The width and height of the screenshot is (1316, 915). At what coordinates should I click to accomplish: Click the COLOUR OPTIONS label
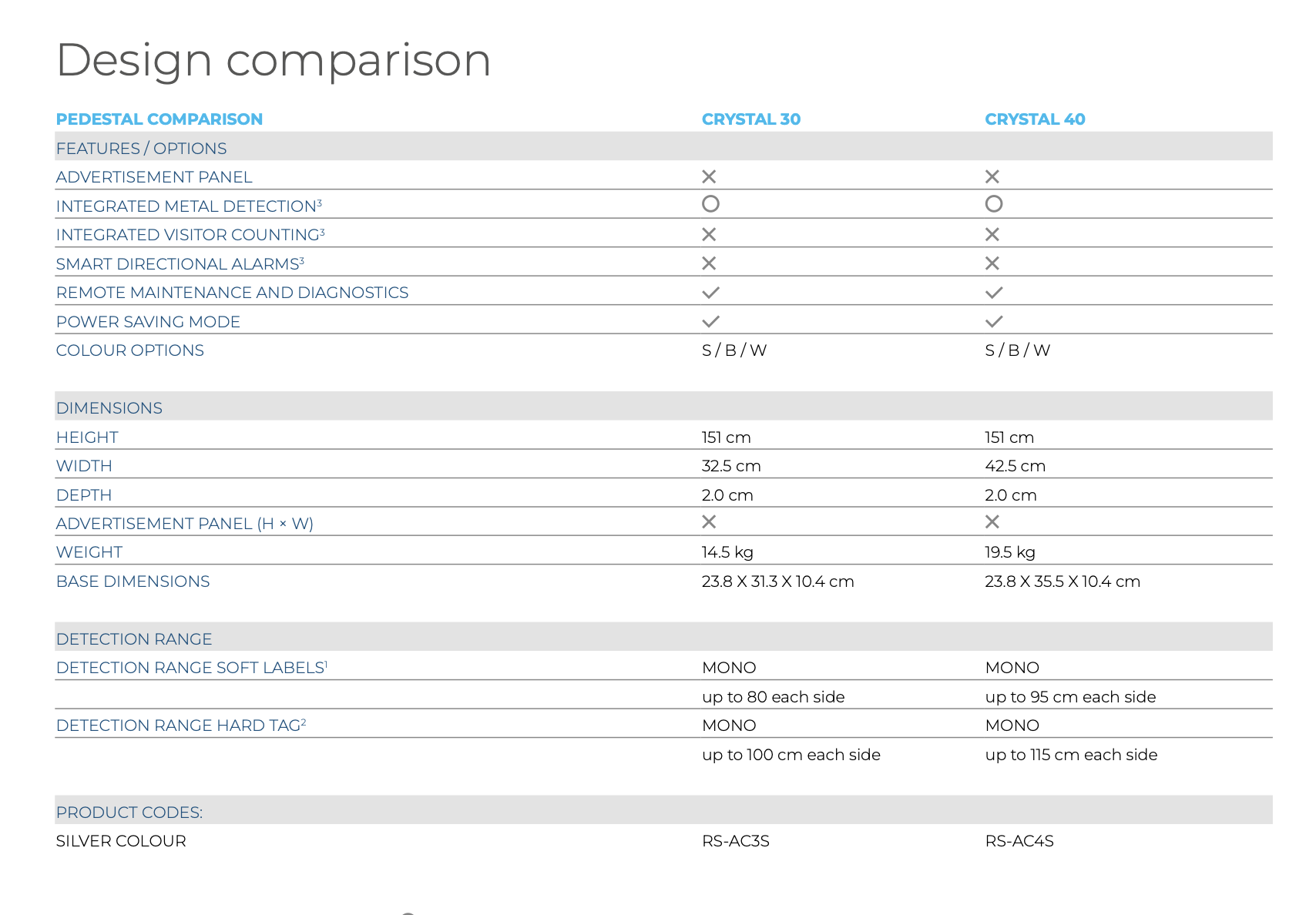click(x=130, y=350)
